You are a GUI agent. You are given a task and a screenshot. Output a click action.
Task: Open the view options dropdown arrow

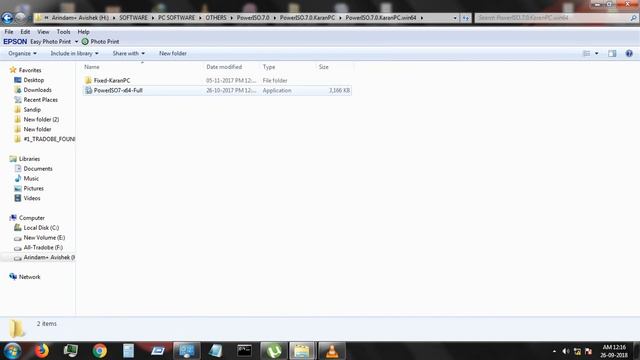click(596, 53)
